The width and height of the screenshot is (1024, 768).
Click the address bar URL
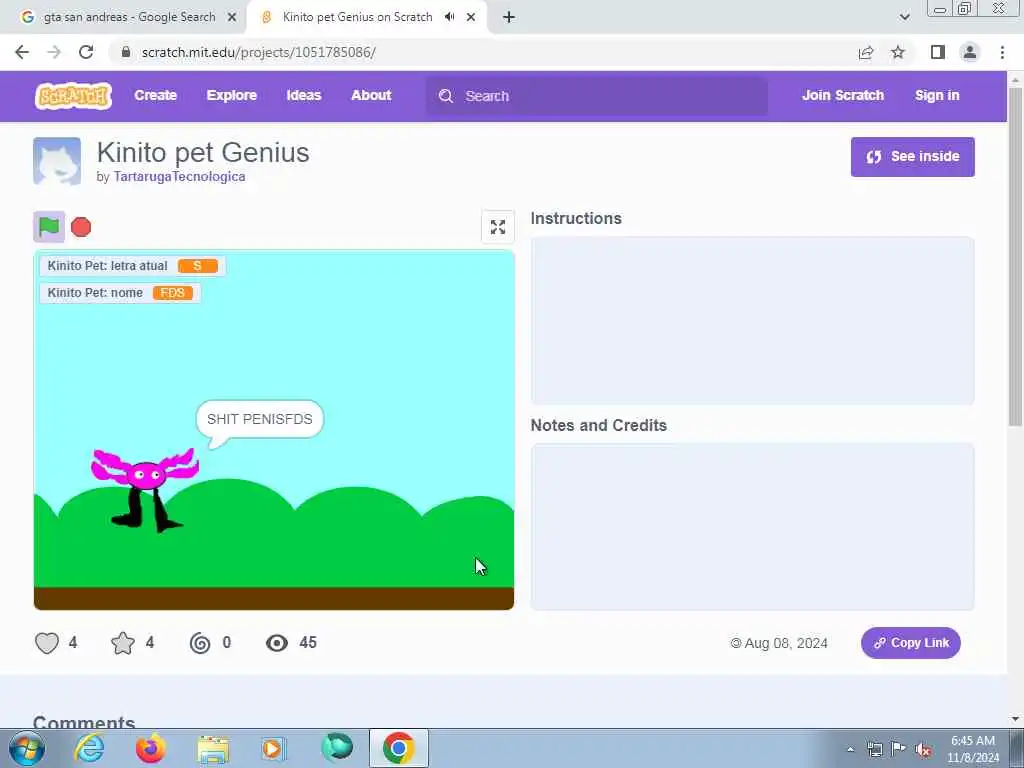pos(259,52)
